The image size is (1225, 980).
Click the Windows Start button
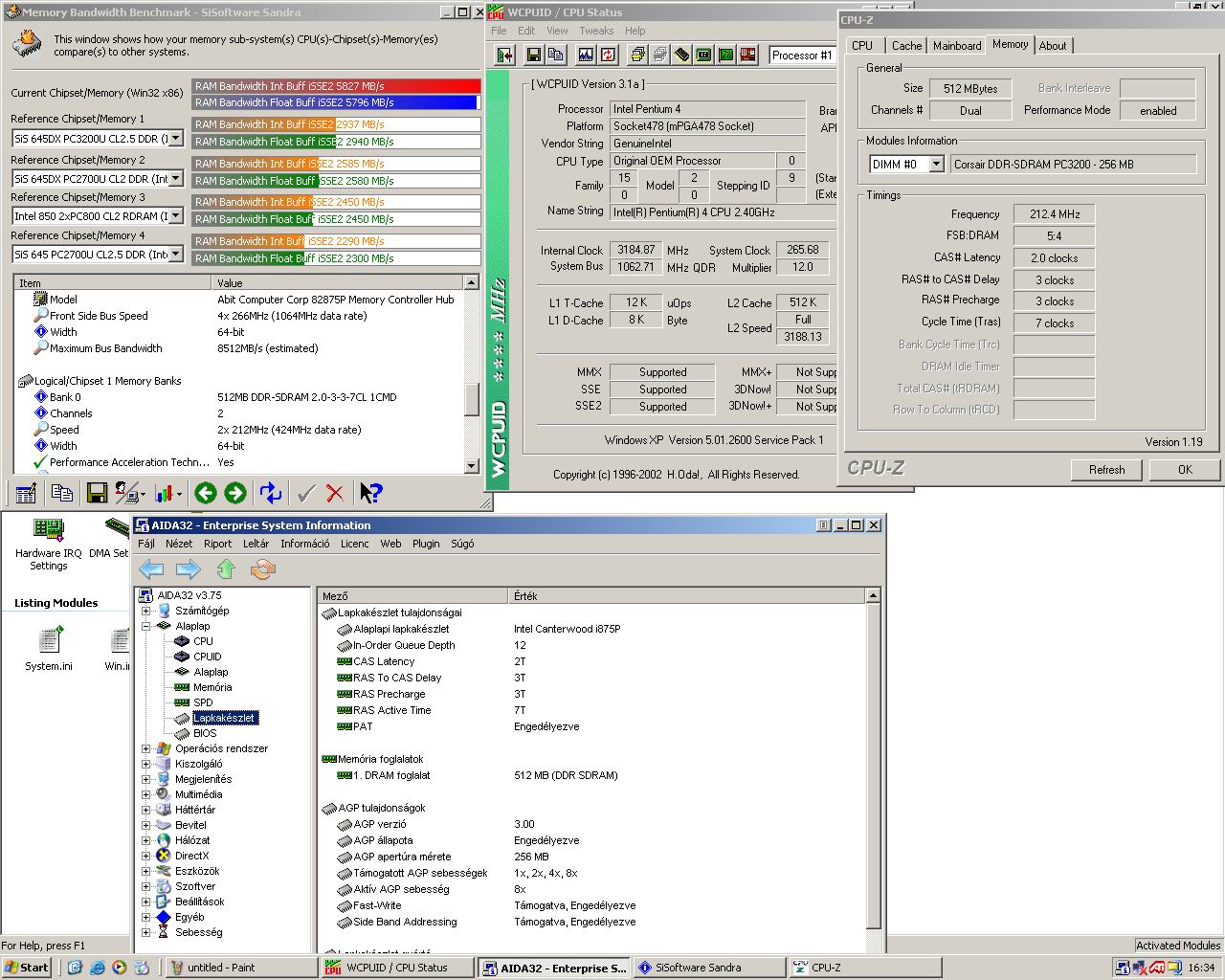click(x=27, y=968)
